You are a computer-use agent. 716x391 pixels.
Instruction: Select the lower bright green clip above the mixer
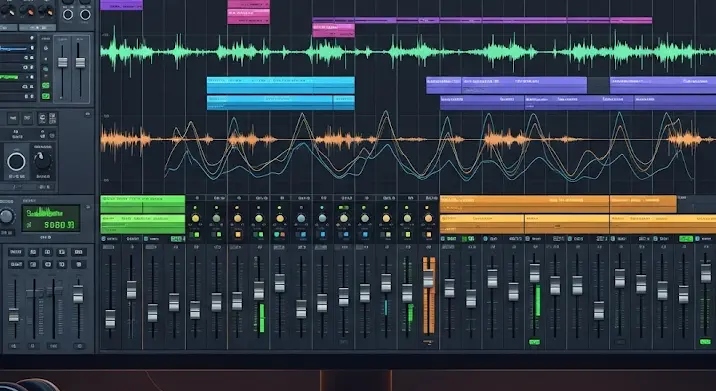(x=142, y=224)
